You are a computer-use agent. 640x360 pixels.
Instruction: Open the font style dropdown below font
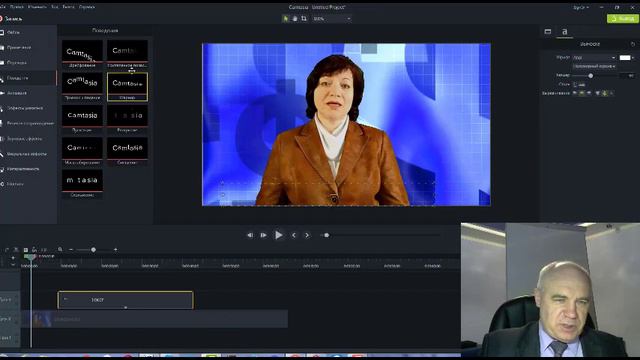[594, 66]
